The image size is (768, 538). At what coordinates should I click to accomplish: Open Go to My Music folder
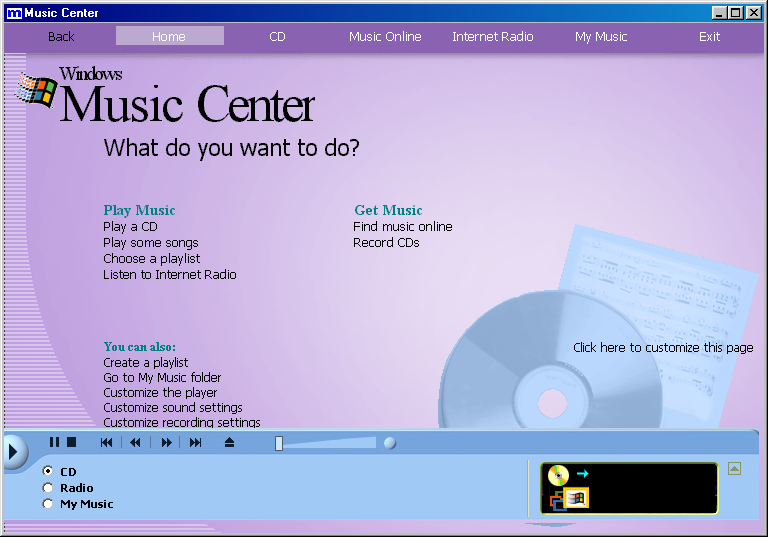pyautogui.click(x=162, y=378)
